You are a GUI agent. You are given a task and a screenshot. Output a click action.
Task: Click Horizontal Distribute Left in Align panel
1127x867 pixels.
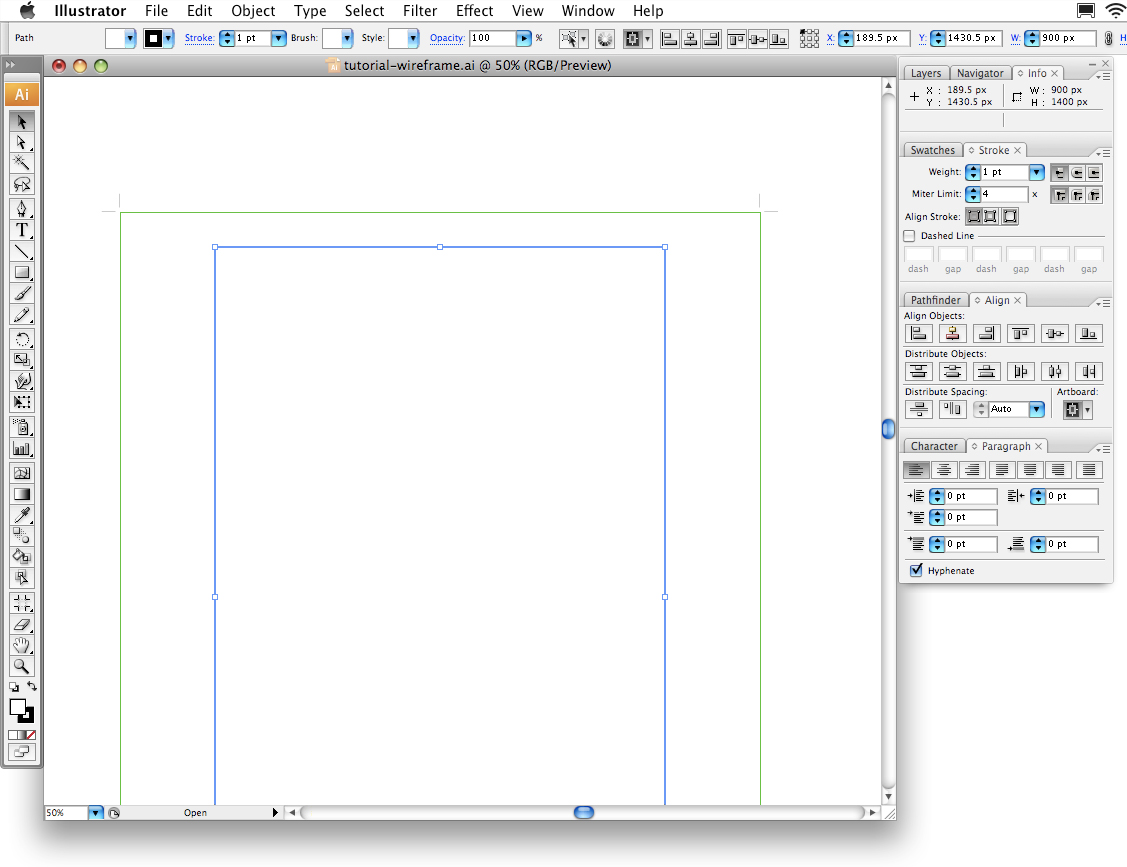coord(1020,371)
